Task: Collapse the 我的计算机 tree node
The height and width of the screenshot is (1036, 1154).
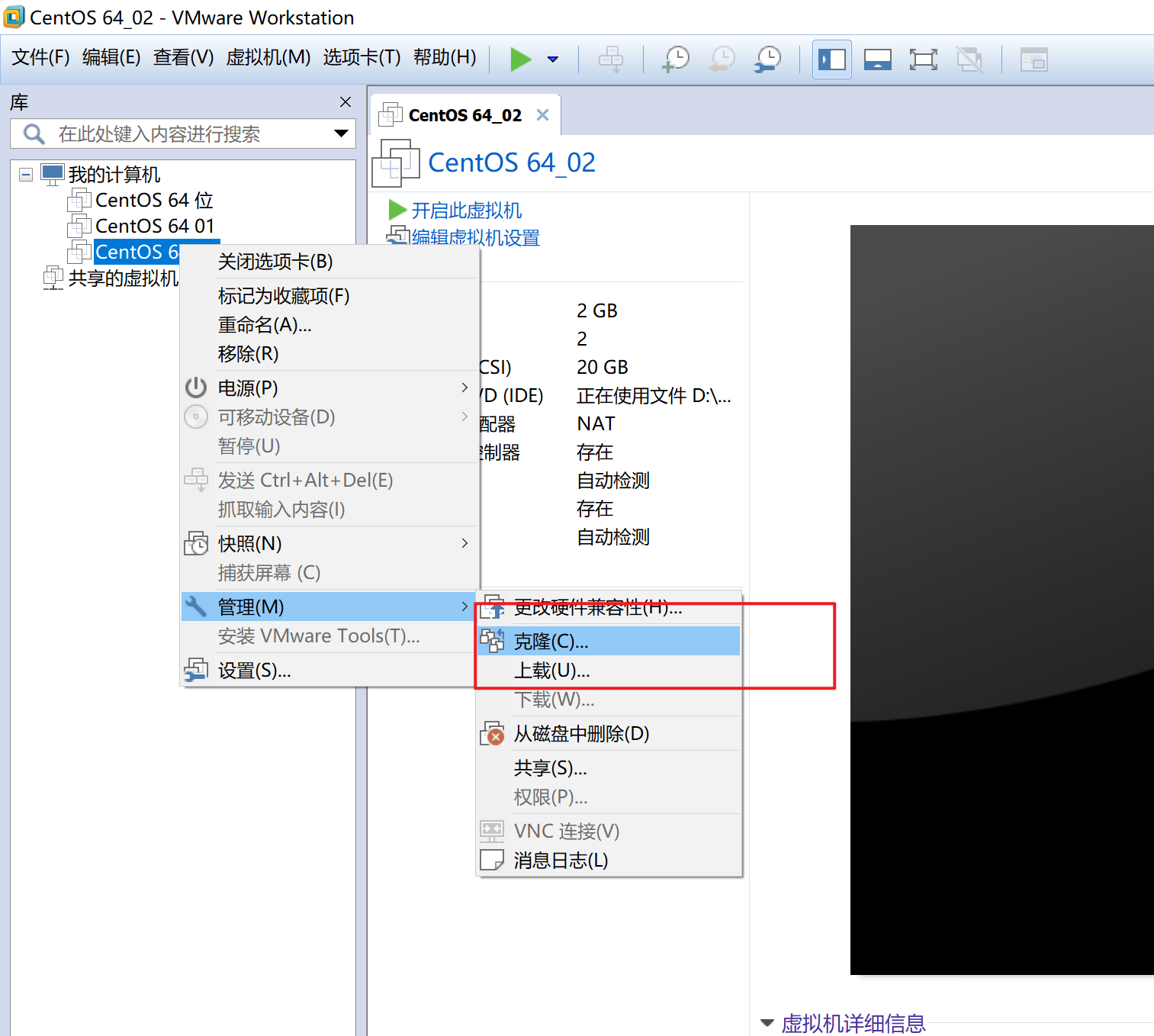Action: point(26,175)
